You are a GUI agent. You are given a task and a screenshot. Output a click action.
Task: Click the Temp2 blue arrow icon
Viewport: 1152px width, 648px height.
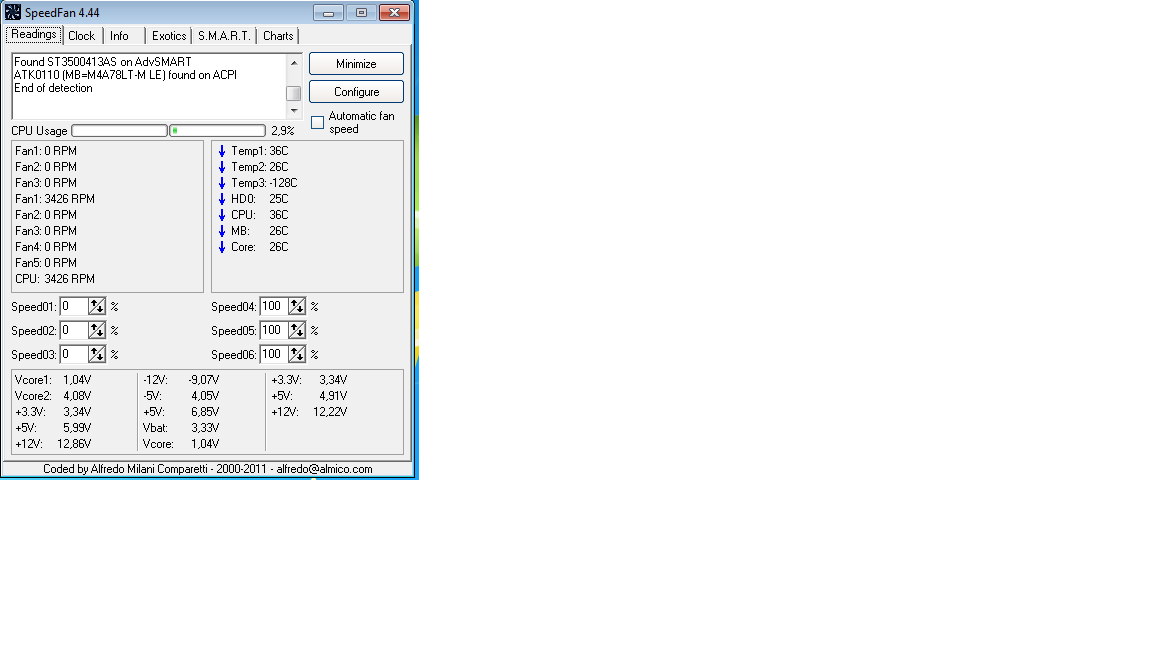pos(222,167)
